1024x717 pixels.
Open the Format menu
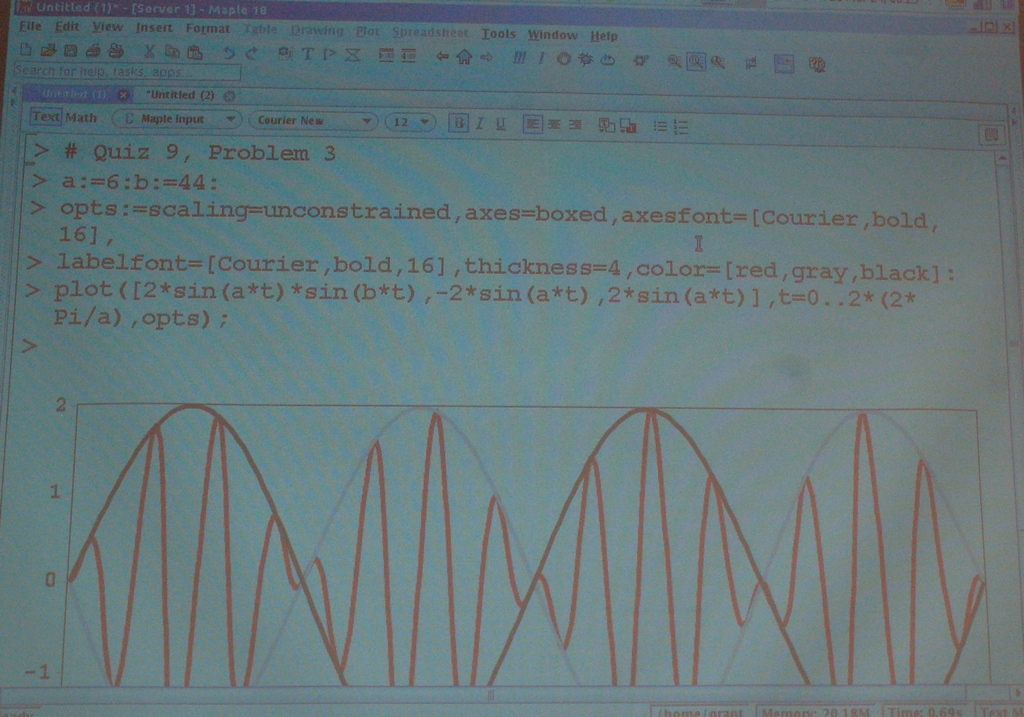[207, 28]
